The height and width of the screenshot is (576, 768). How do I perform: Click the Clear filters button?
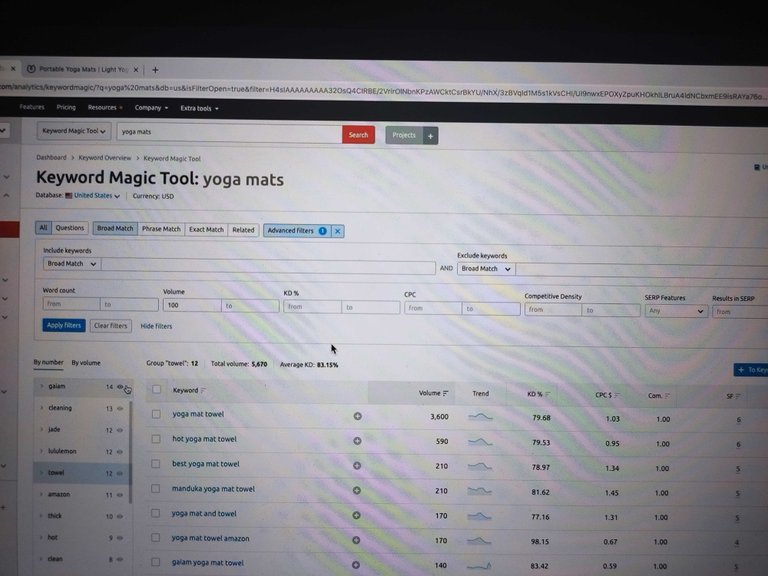(110, 326)
